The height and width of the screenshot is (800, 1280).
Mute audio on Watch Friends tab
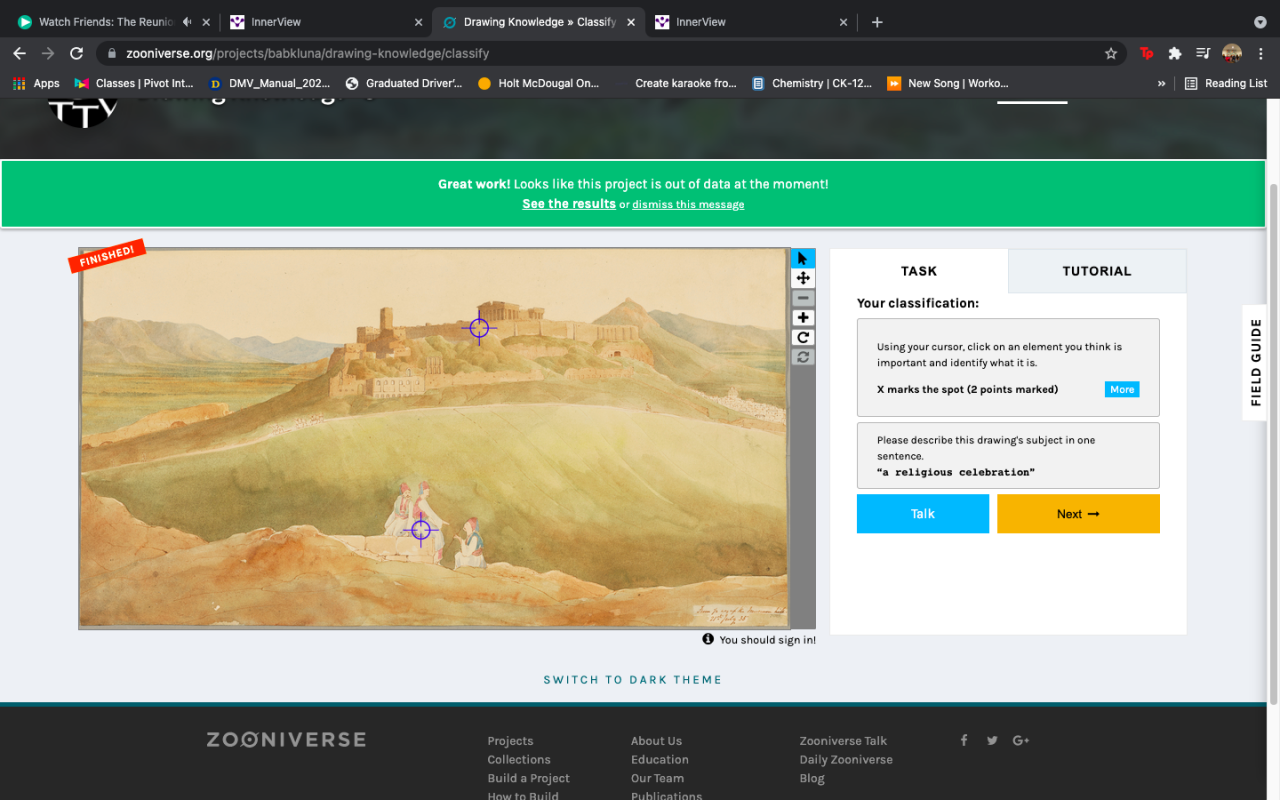click(187, 22)
